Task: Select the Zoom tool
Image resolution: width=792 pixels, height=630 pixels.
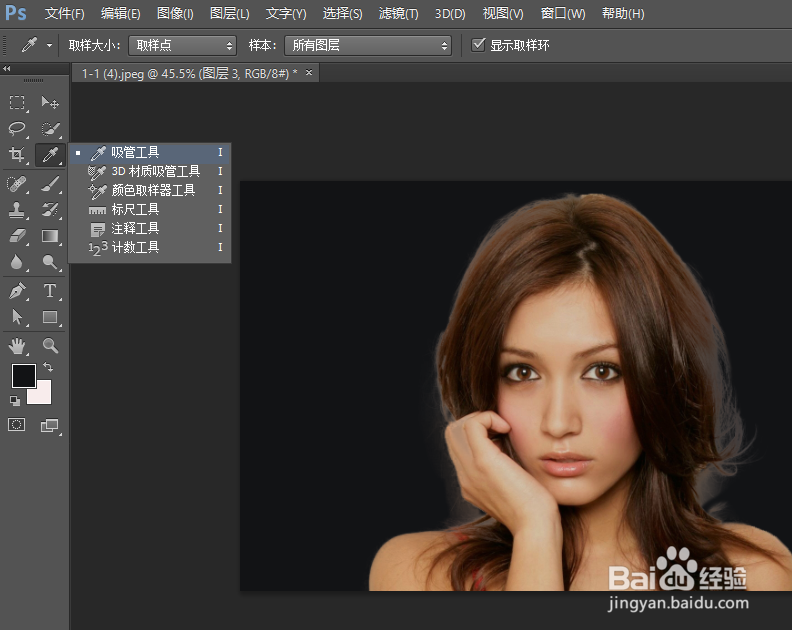Action: click(x=50, y=346)
